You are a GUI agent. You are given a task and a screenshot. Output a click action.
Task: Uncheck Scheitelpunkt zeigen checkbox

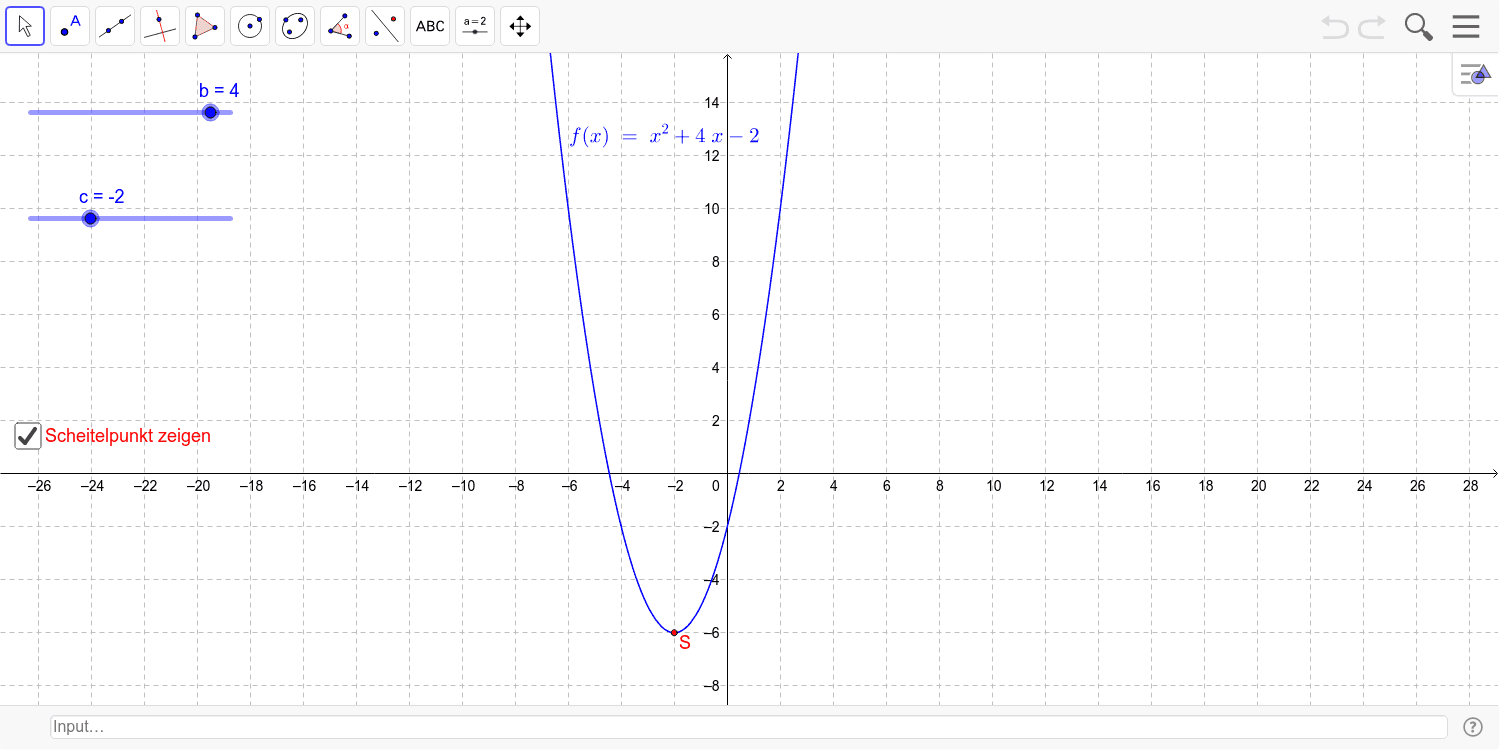click(x=28, y=436)
